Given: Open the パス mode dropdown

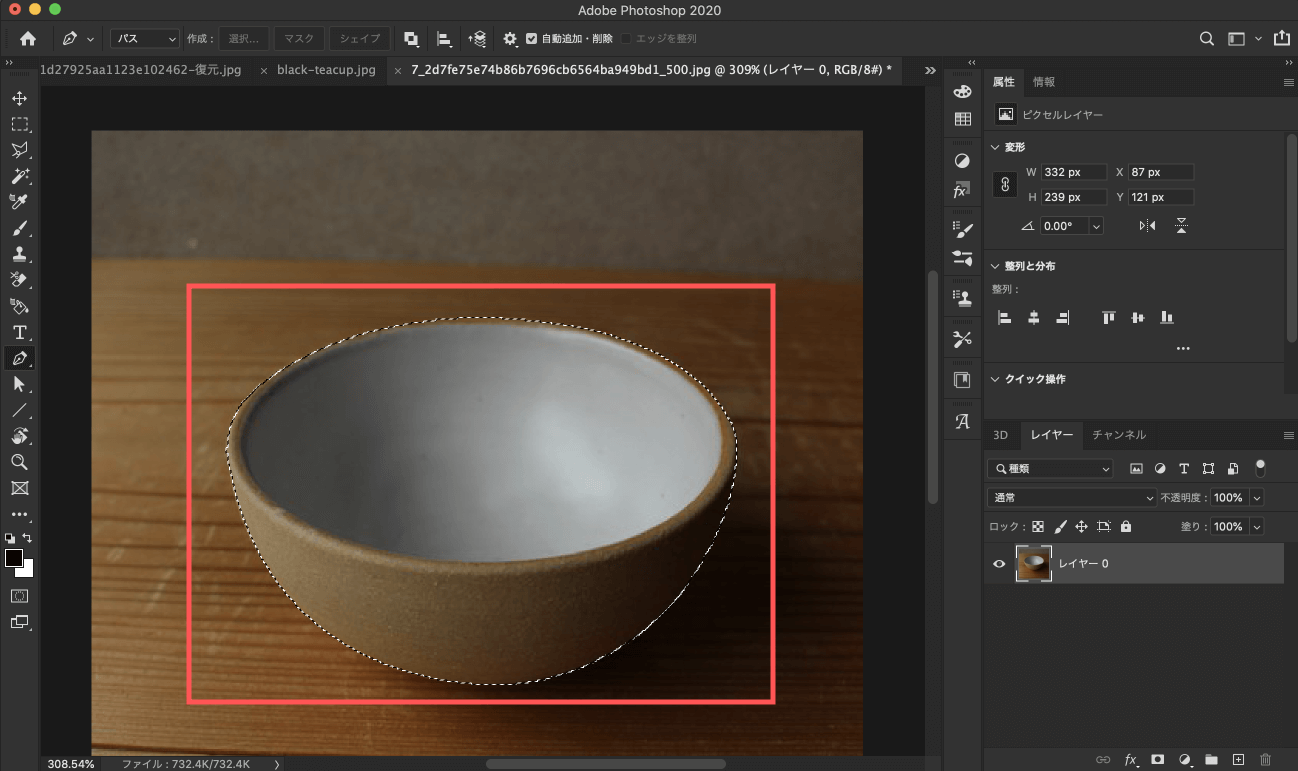Looking at the screenshot, I should pyautogui.click(x=145, y=39).
